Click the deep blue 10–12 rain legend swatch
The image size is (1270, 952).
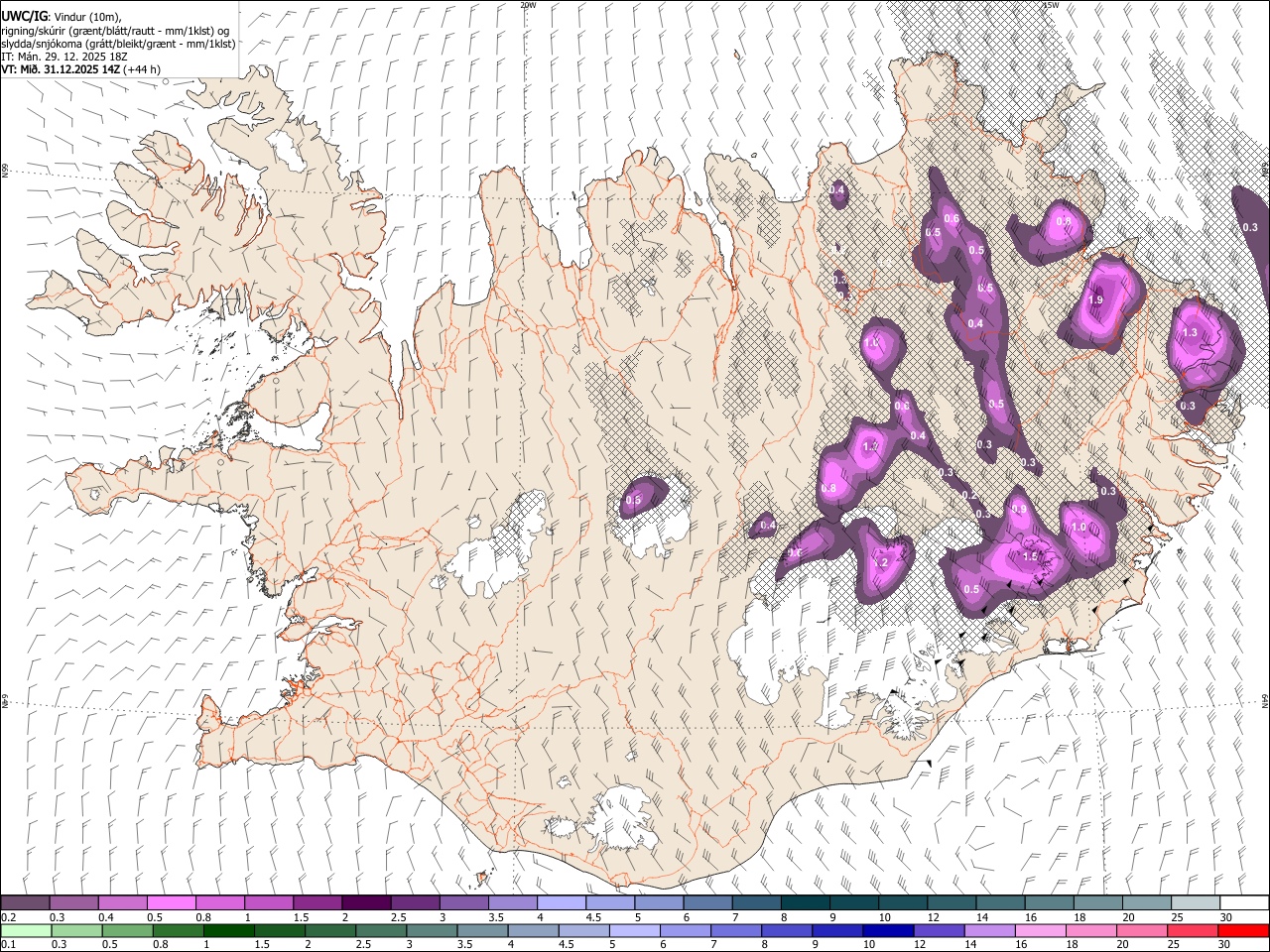(889, 930)
